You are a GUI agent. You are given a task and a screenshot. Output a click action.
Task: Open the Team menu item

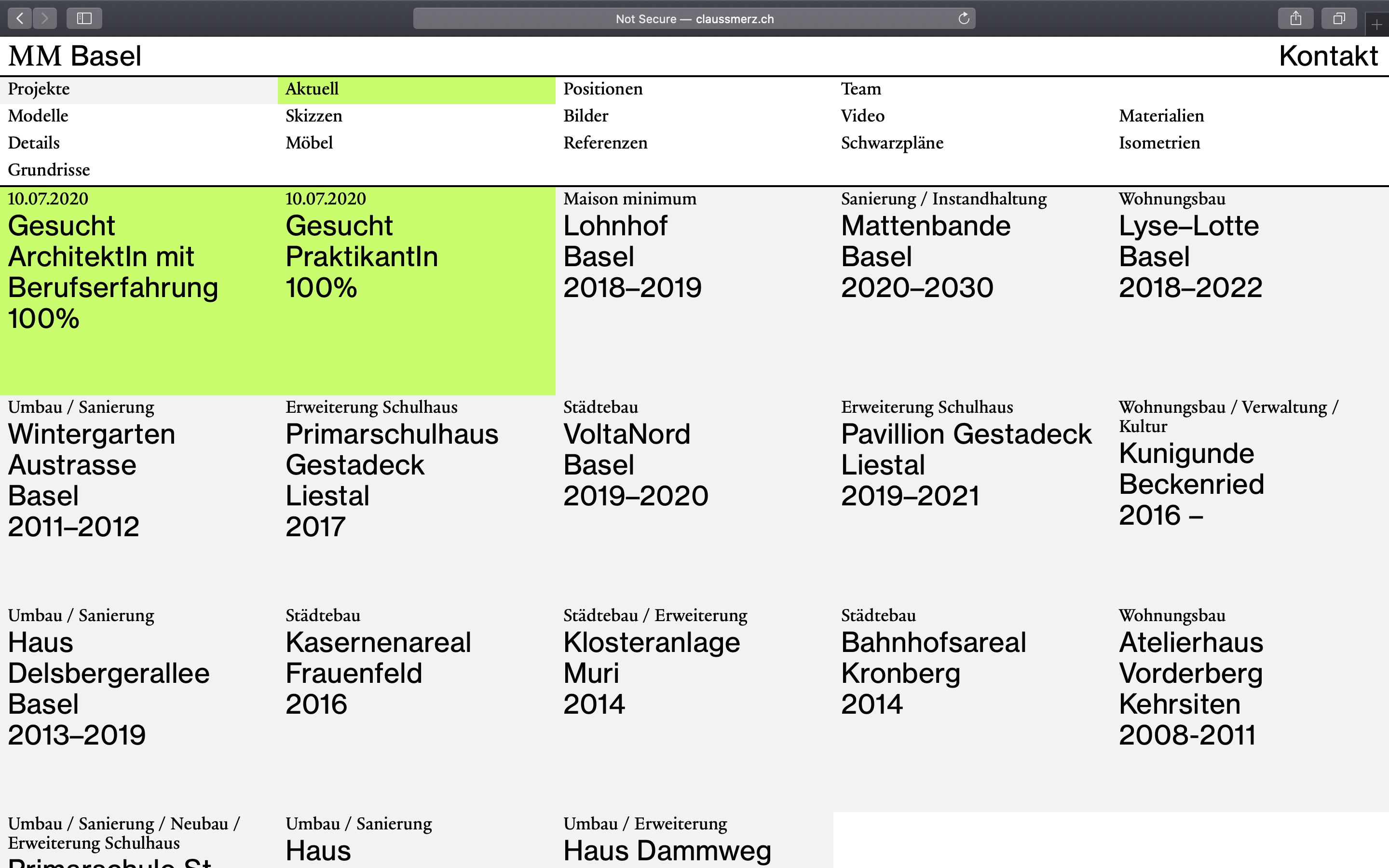[x=860, y=89]
